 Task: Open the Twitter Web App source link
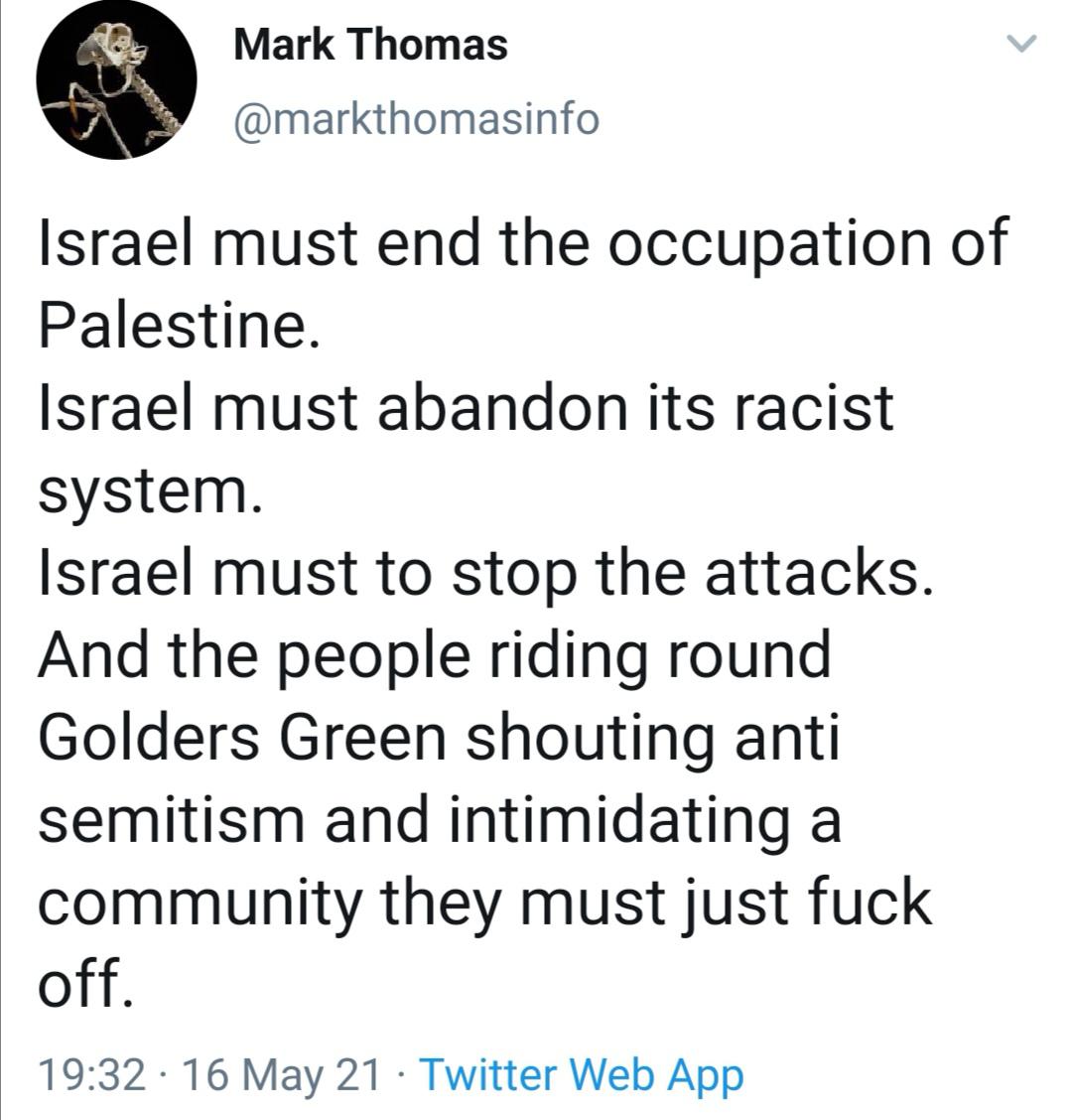582,1074
